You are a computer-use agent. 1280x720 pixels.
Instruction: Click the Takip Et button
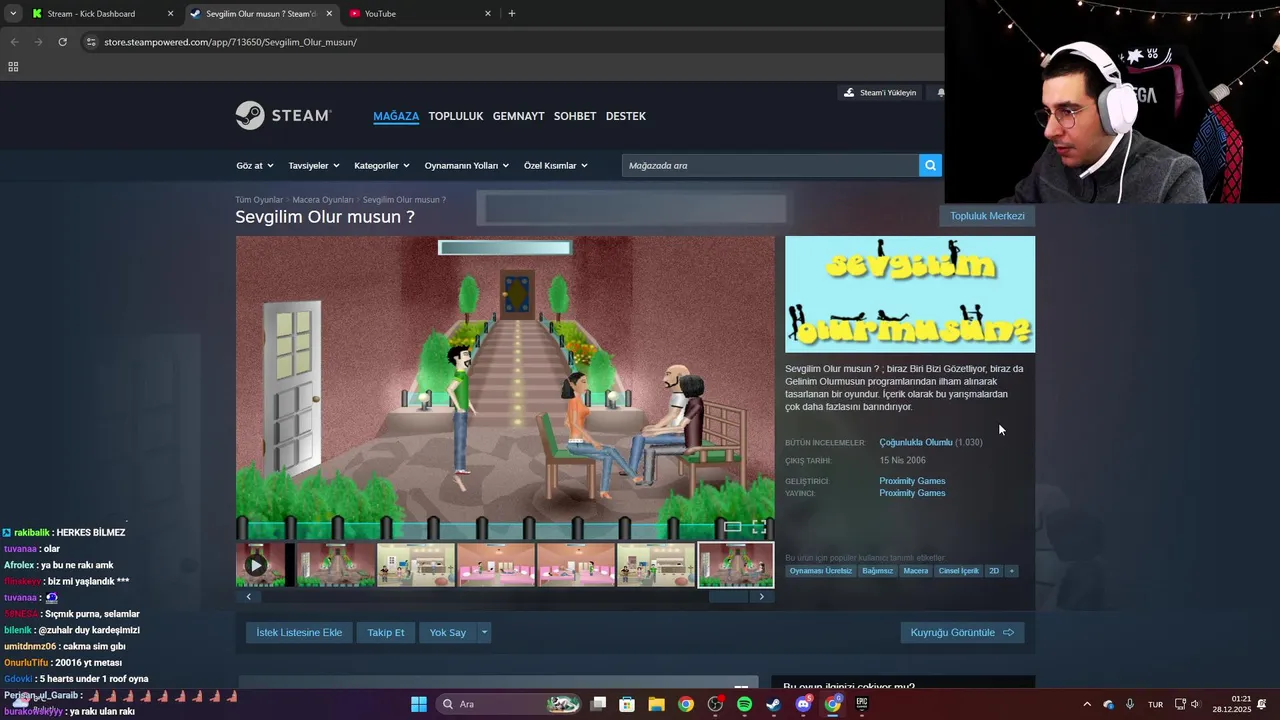point(386,632)
